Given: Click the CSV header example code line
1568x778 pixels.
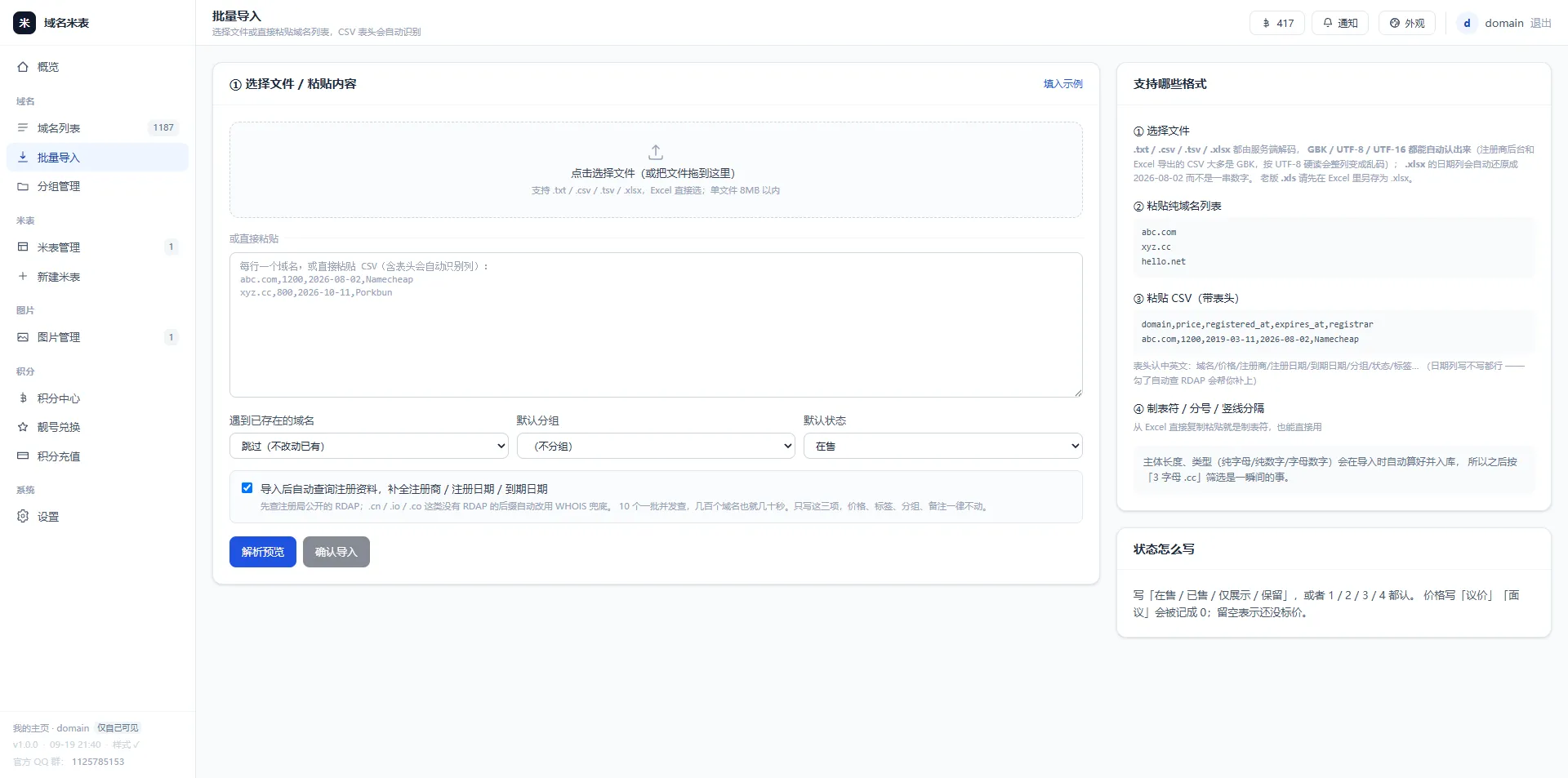Looking at the screenshot, I should (x=1257, y=325).
